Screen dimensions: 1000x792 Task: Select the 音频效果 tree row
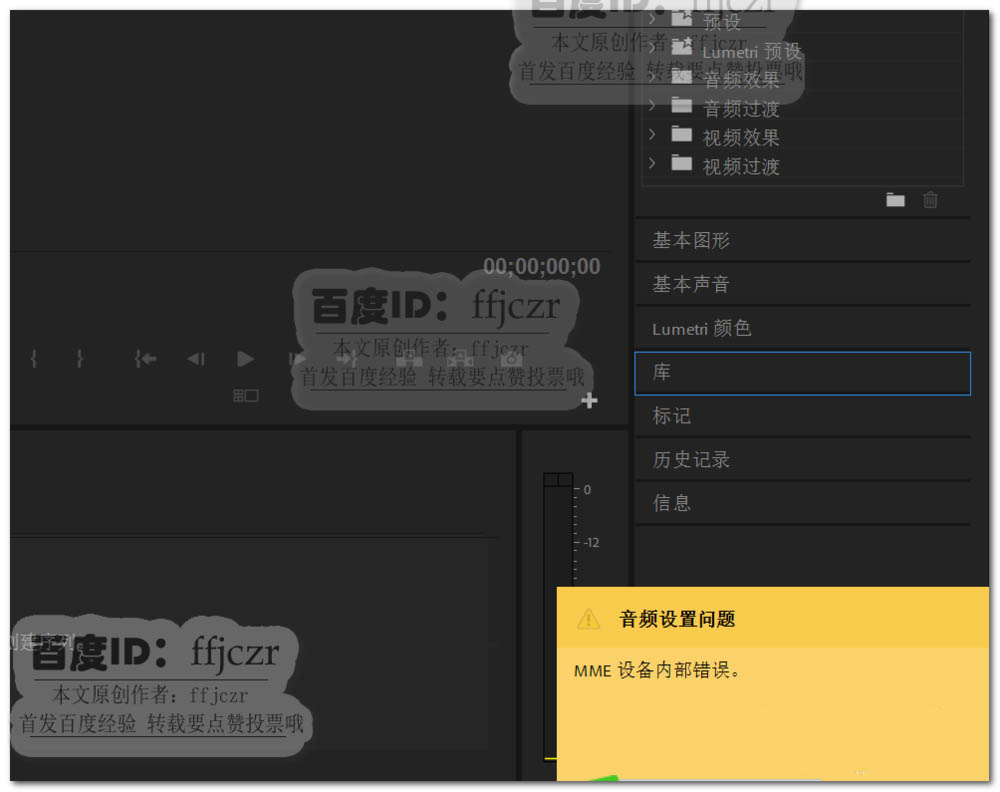click(x=802, y=79)
